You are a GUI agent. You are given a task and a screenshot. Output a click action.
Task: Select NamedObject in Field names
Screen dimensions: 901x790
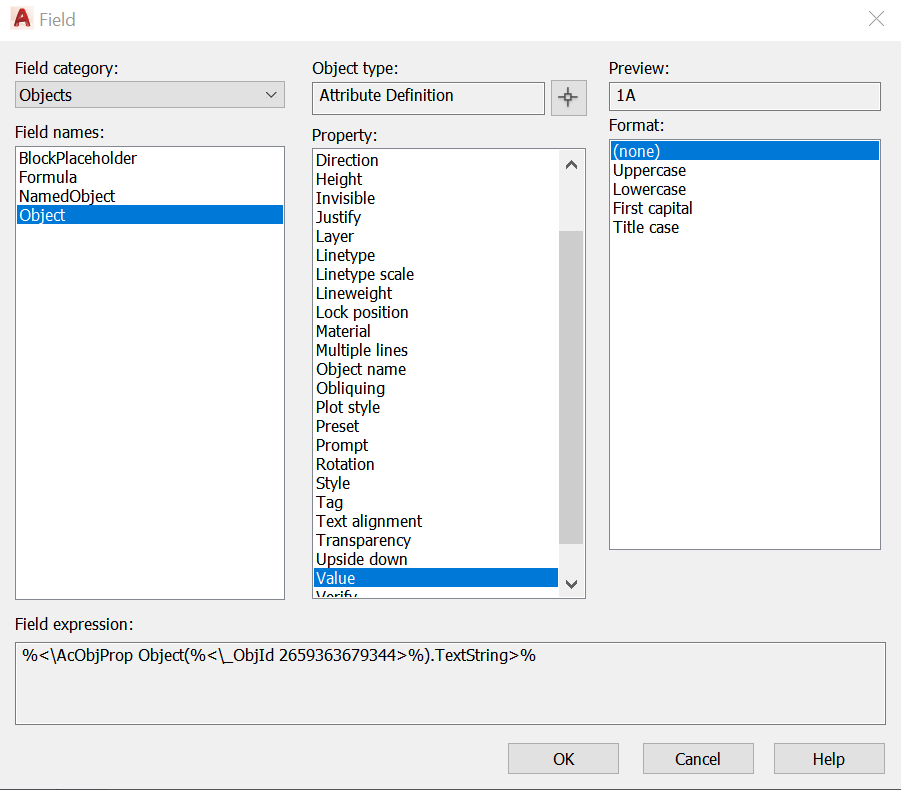click(x=149, y=196)
